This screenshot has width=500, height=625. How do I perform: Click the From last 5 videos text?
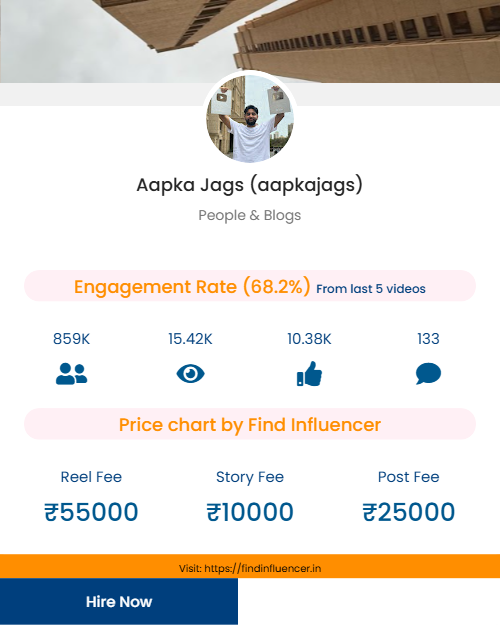(x=371, y=289)
